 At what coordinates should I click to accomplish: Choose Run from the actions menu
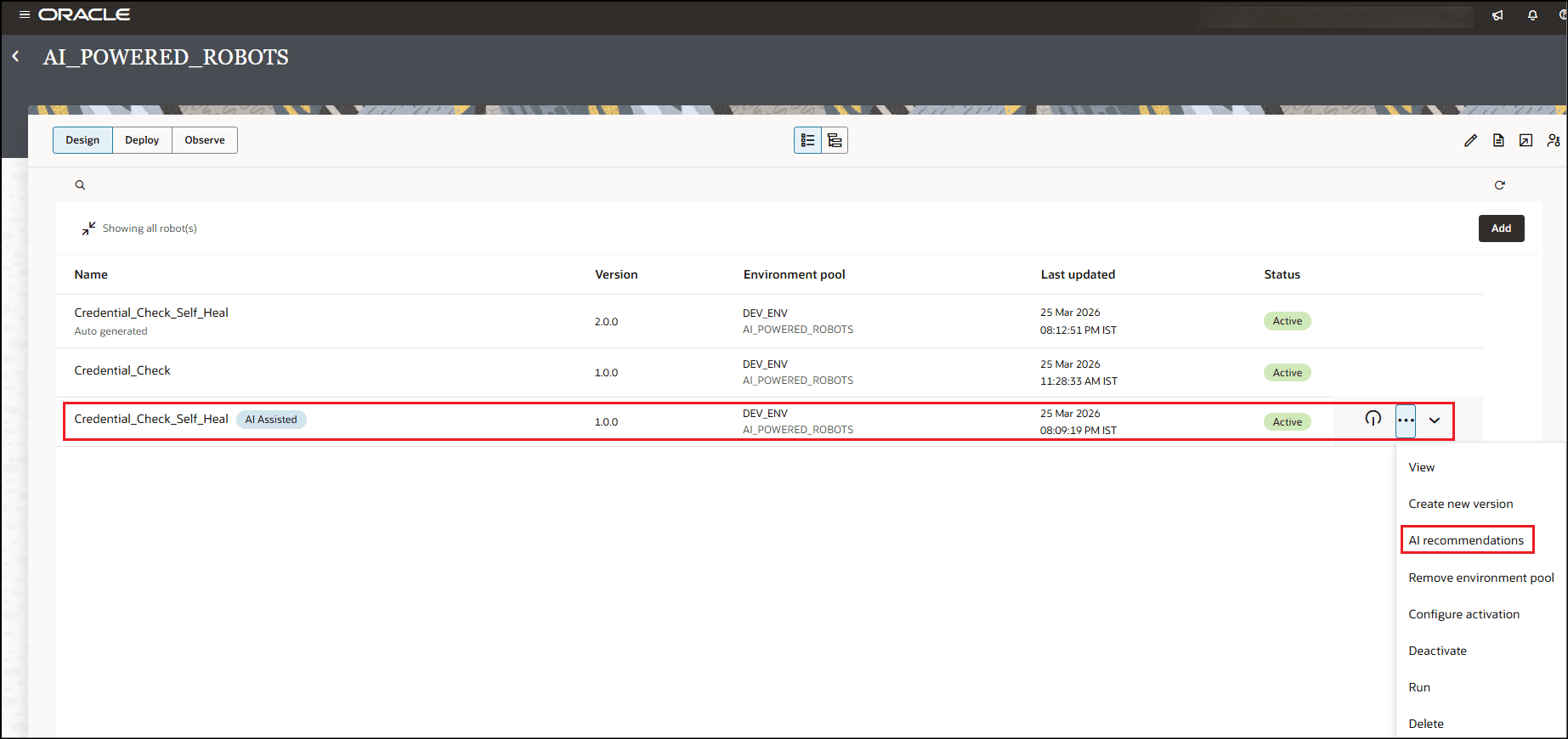[1419, 687]
